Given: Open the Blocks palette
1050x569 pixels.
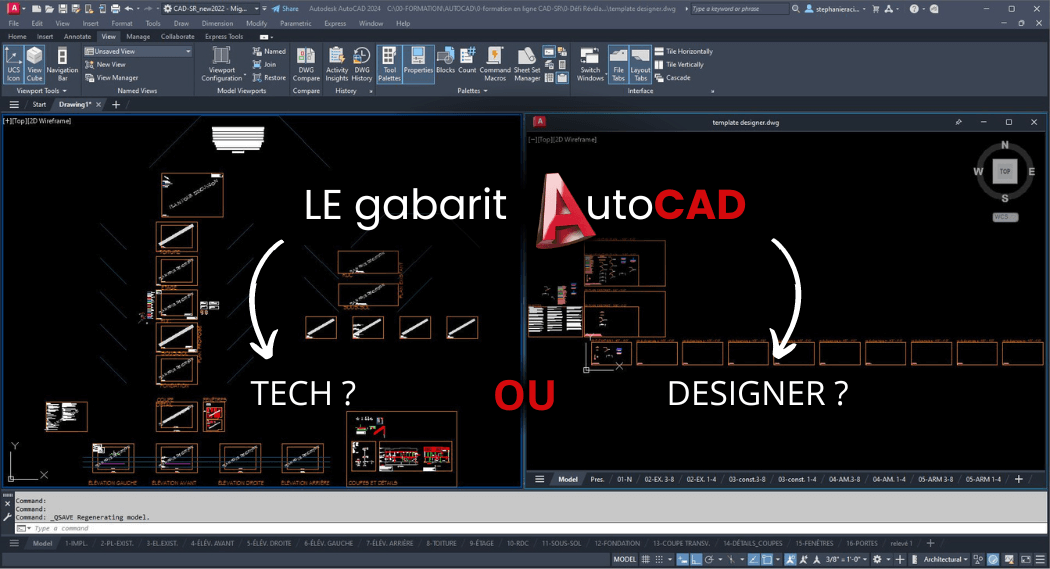Looking at the screenshot, I should tap(445, 60).
